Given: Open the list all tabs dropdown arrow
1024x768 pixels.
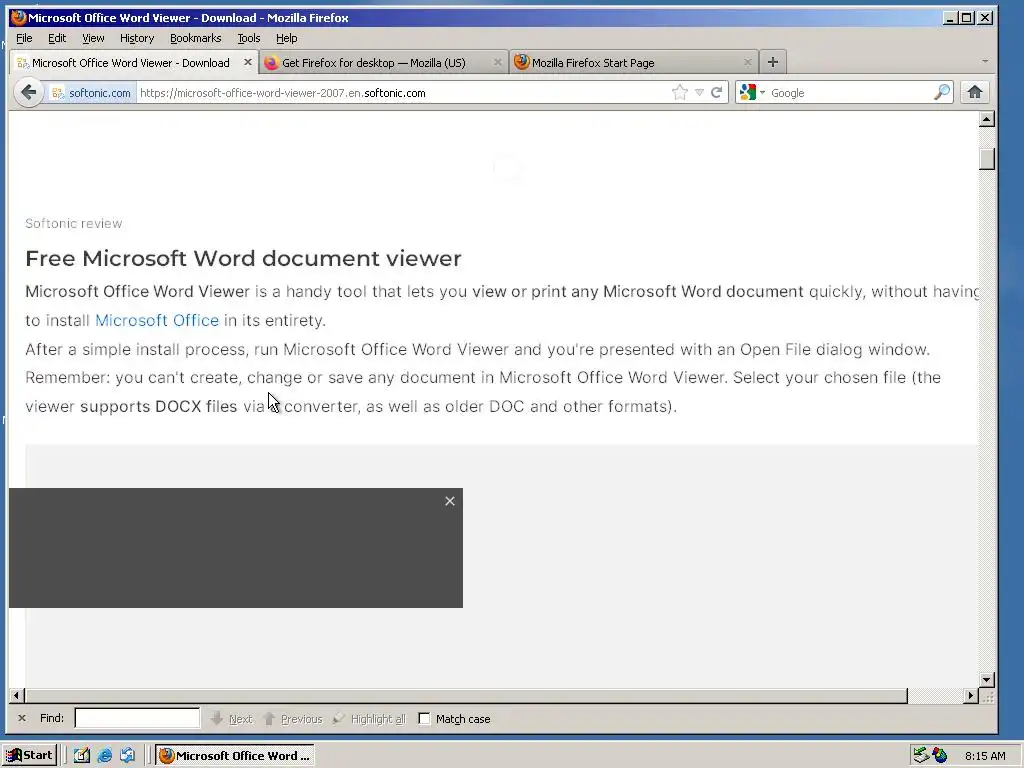Looking at the screenshot, I should click(985, 61).
